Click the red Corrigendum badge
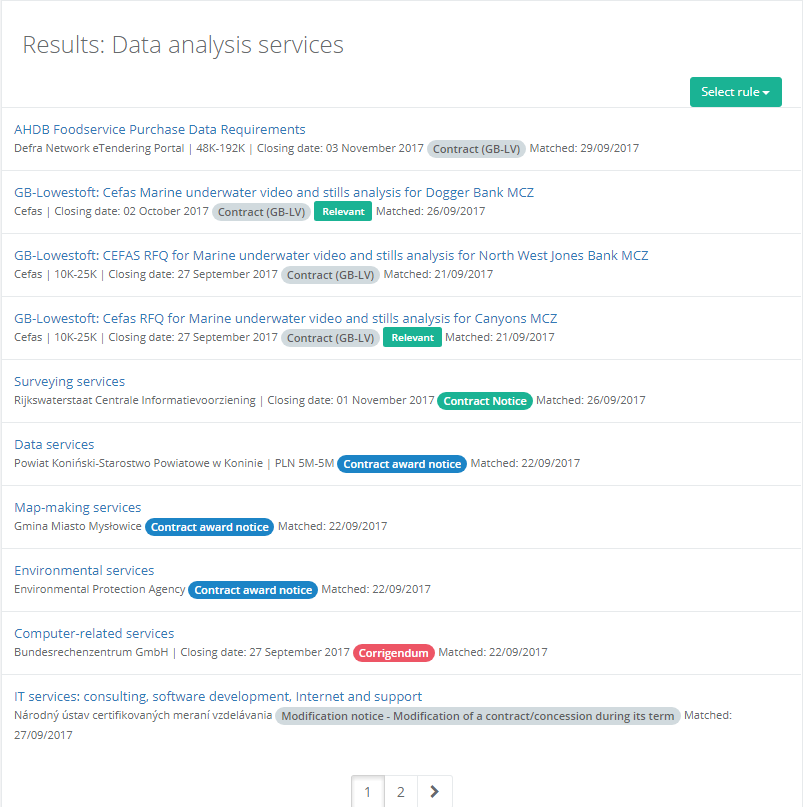This screenshot has height=807, width=803. [x=394, y=652]
